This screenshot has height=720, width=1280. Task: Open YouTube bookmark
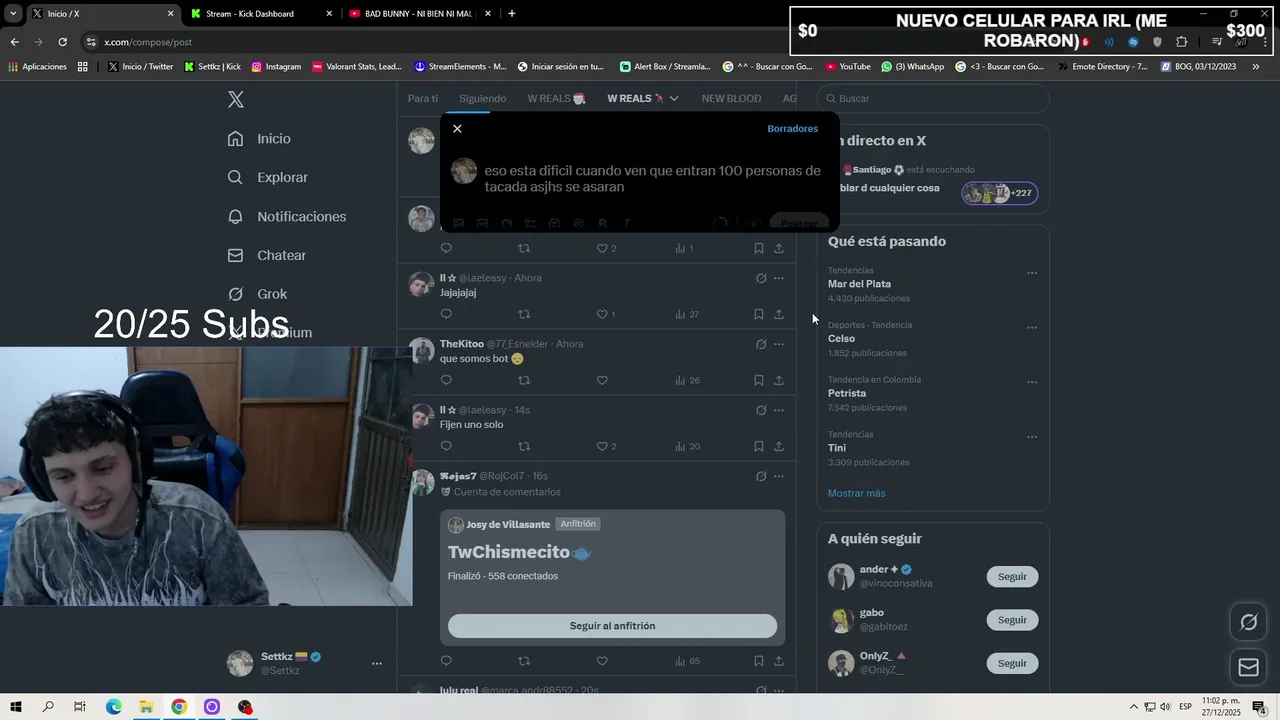[847, 67]
